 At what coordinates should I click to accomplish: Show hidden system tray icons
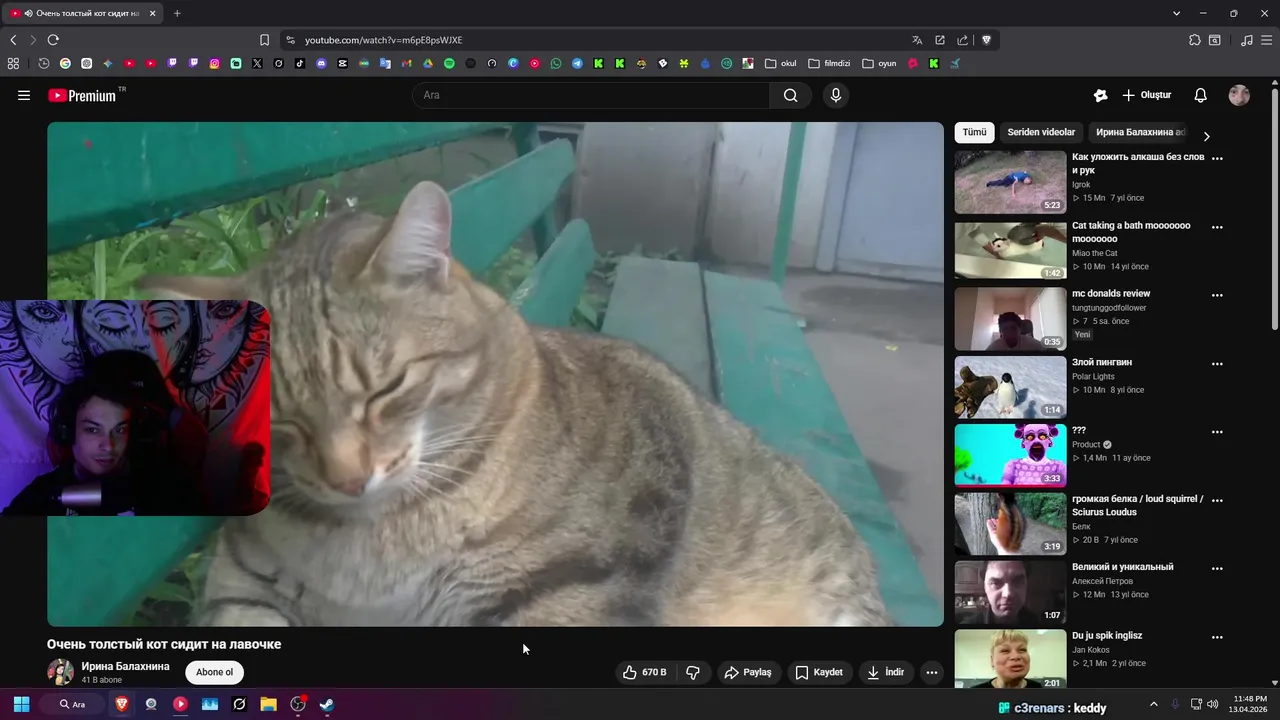pyautogui.click(x=1153, y=704)
